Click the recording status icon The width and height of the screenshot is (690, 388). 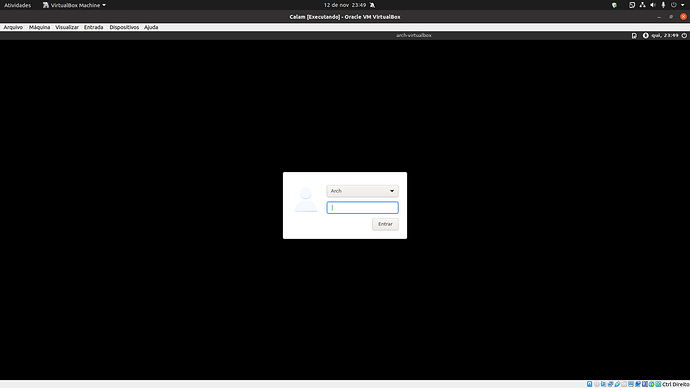point(638,384)
